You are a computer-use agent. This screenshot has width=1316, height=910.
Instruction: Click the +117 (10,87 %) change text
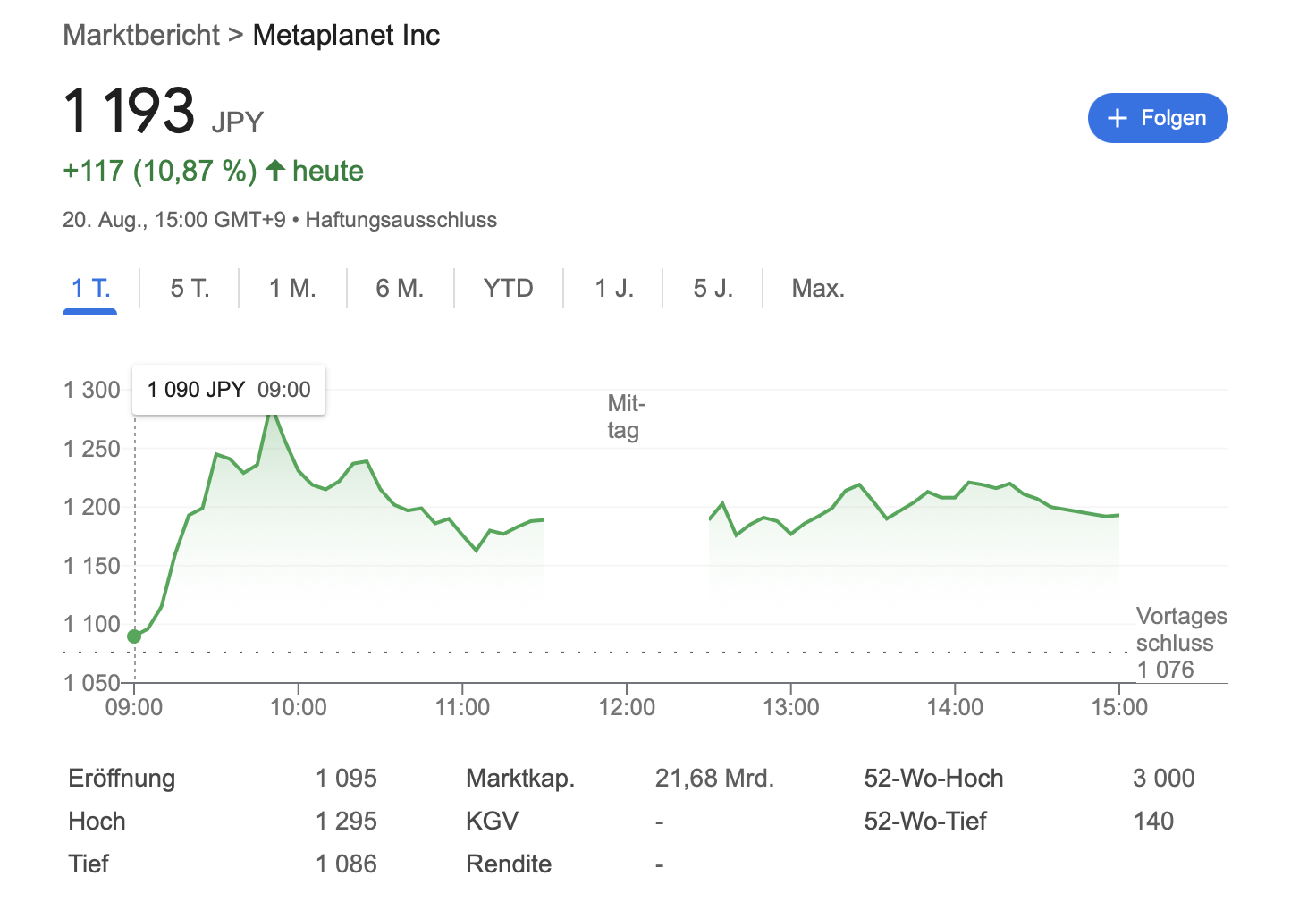coord(160,171)
